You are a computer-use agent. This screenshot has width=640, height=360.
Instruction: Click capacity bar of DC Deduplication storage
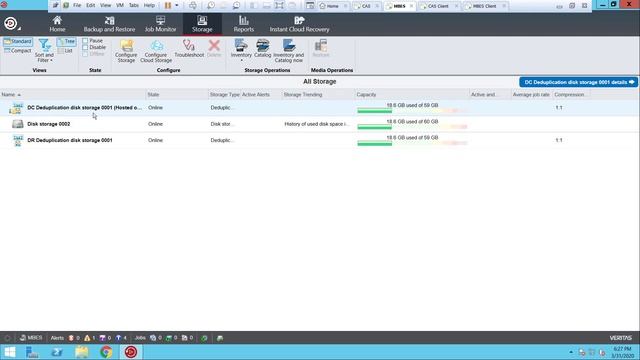412,111
